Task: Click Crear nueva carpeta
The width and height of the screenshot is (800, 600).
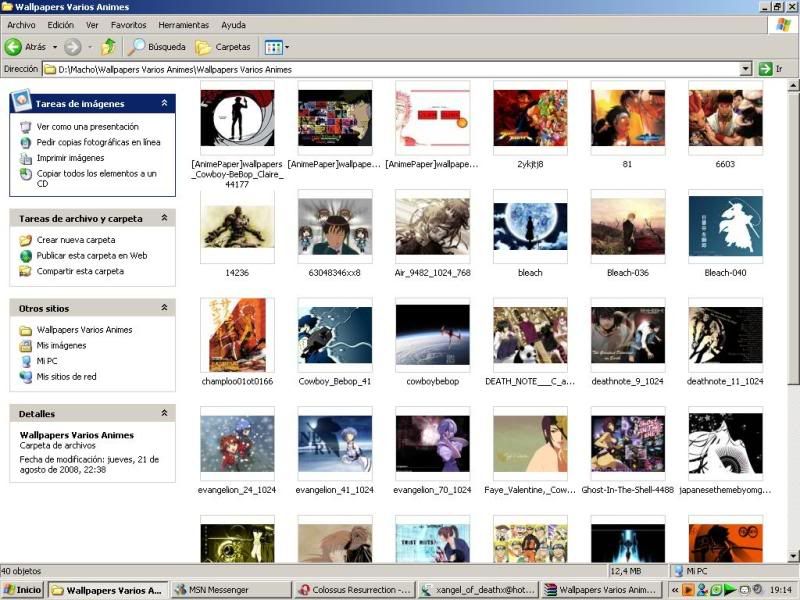Action: pos(76,240)
